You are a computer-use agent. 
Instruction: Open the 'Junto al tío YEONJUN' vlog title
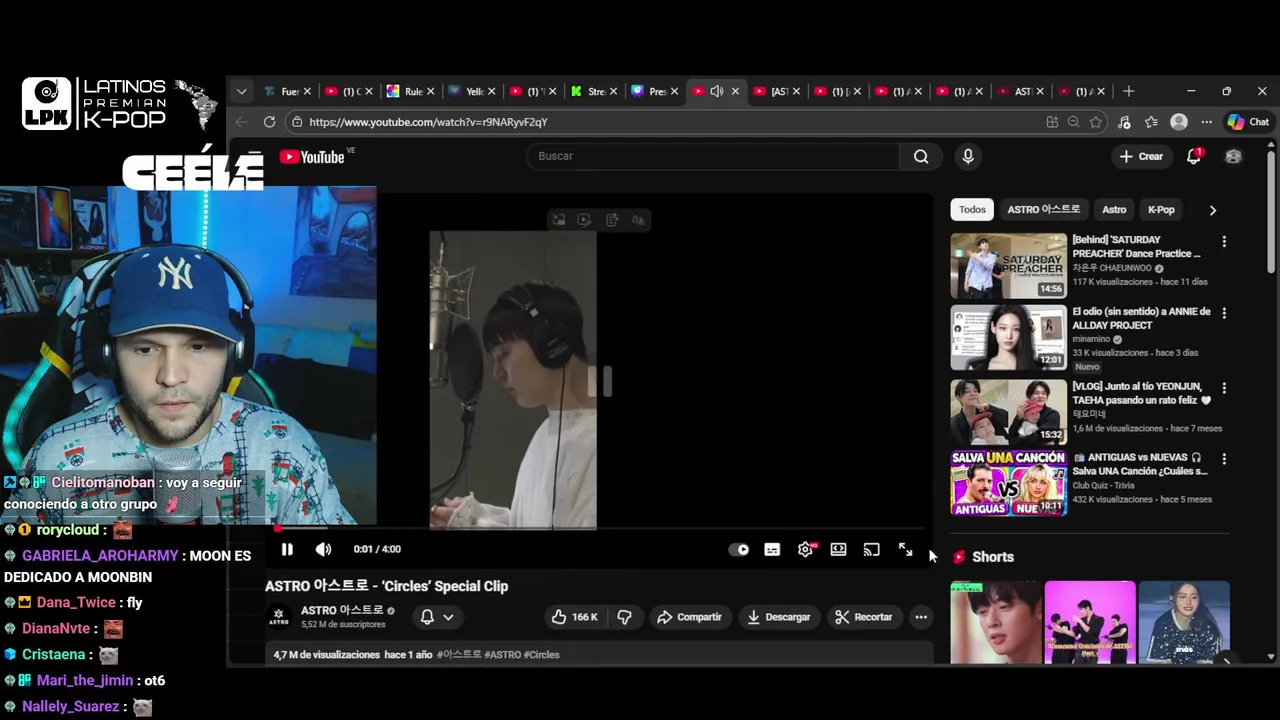pyautogui.click(x=1141, y=393)
